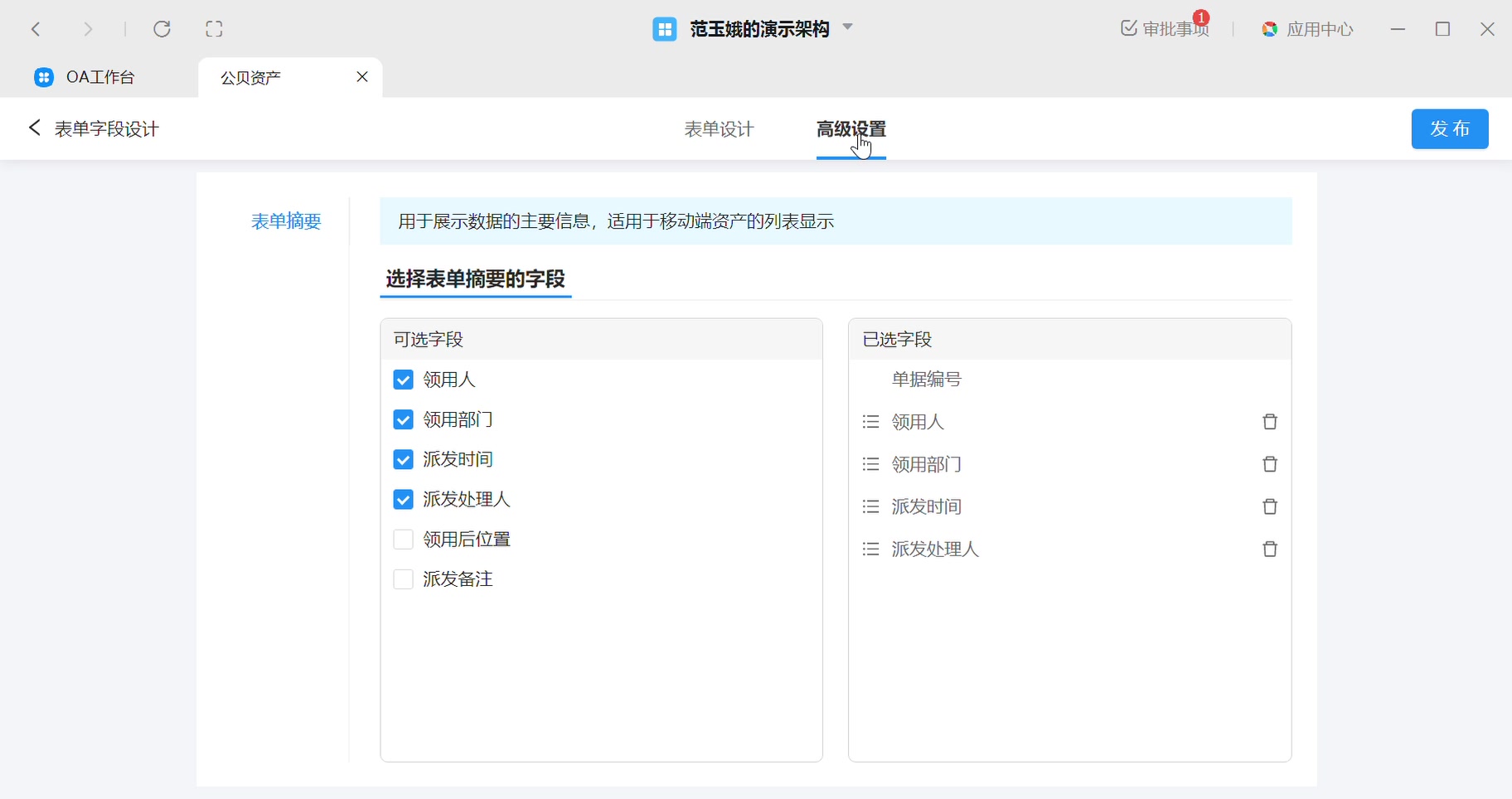Toggle the fullscreen frame icon
The image size is (1512, 799).
[214, 29]
